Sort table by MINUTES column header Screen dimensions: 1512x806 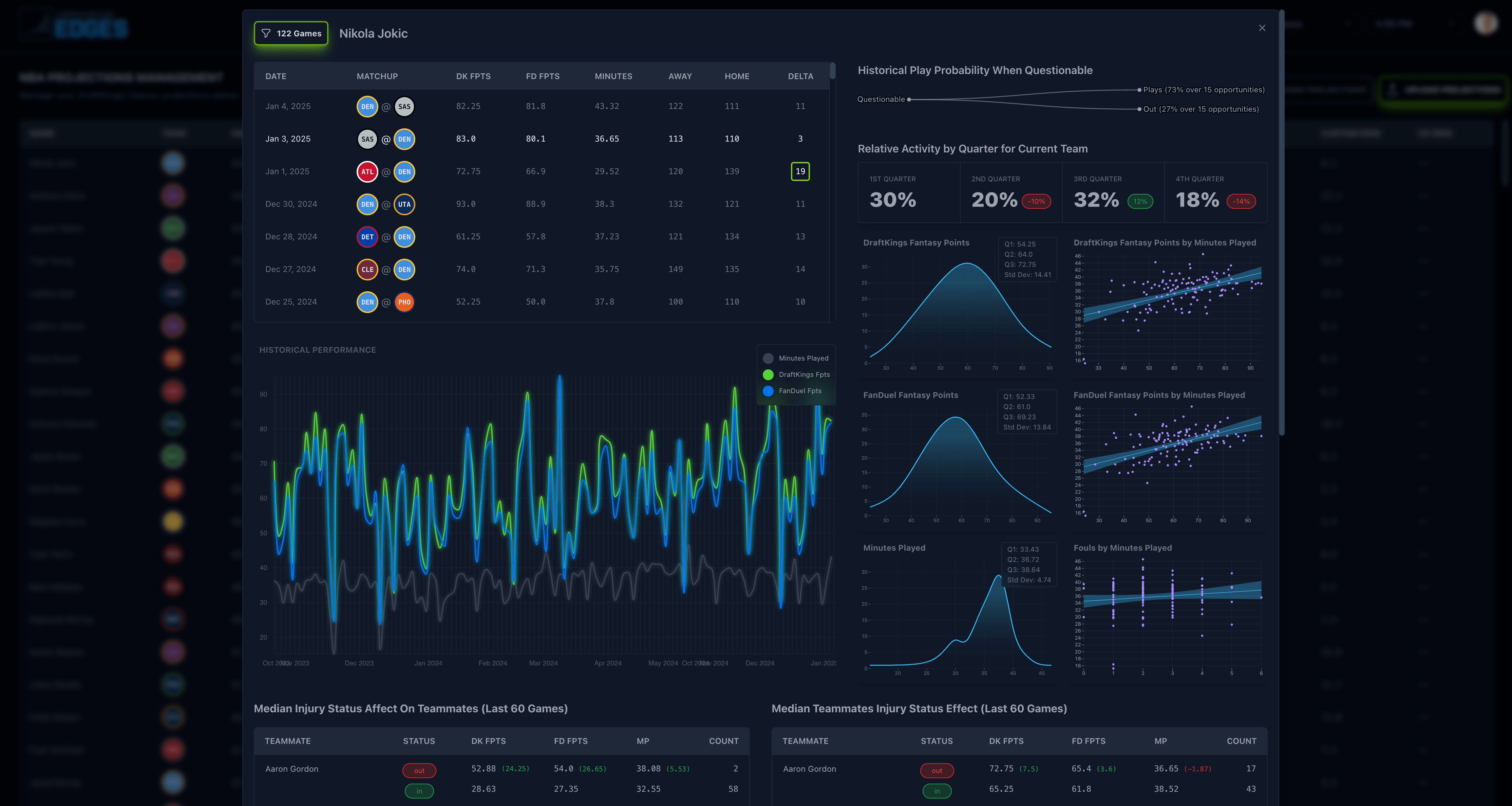(x=613, y=76)
